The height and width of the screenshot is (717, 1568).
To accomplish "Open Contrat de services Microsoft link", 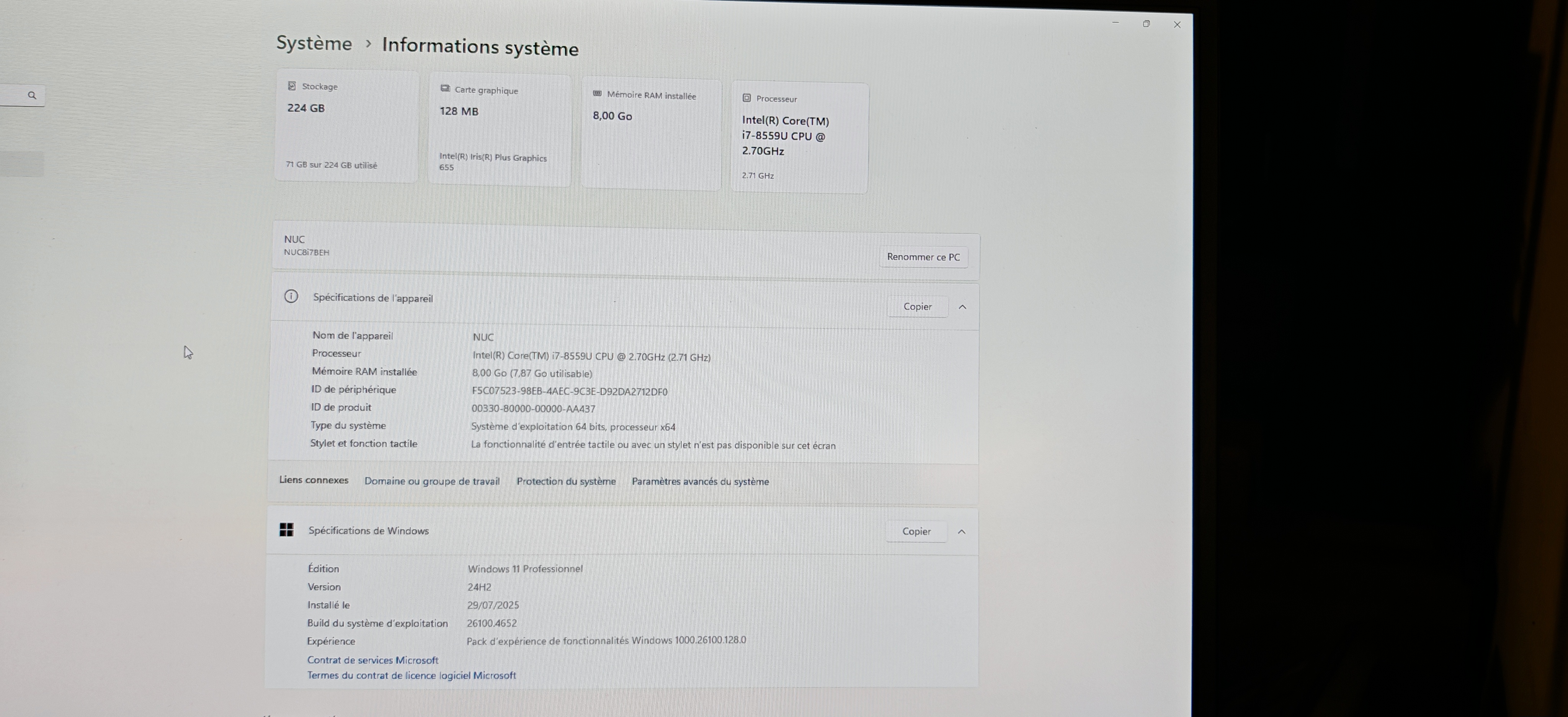I will pos(372,660).
